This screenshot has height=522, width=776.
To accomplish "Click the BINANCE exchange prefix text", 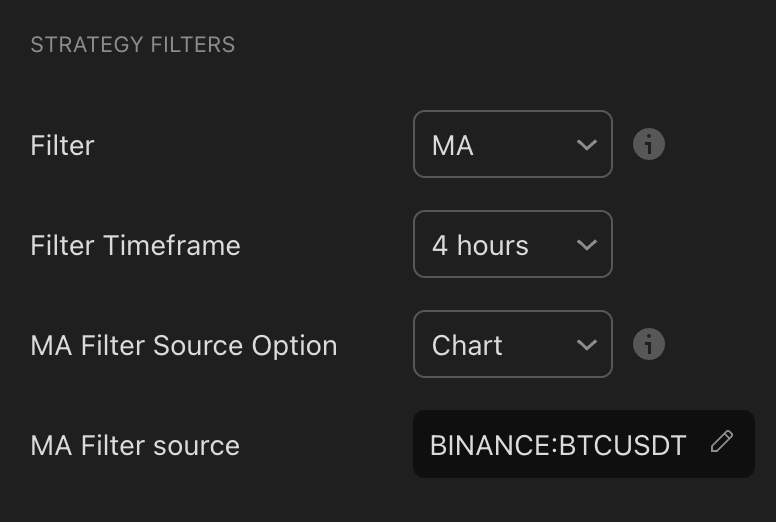I will click(490, 445).
